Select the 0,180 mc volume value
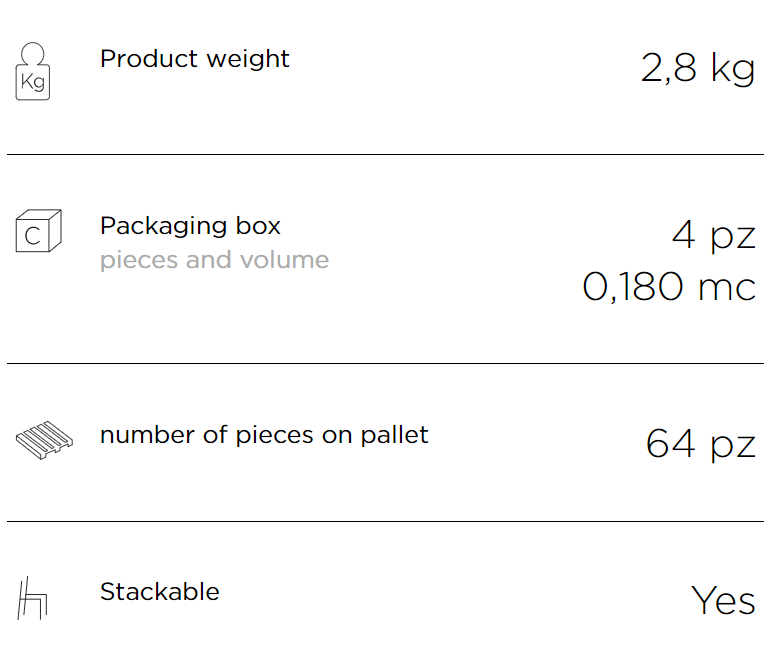This screenshot has width=778, height=662. (x=669, y=287)
